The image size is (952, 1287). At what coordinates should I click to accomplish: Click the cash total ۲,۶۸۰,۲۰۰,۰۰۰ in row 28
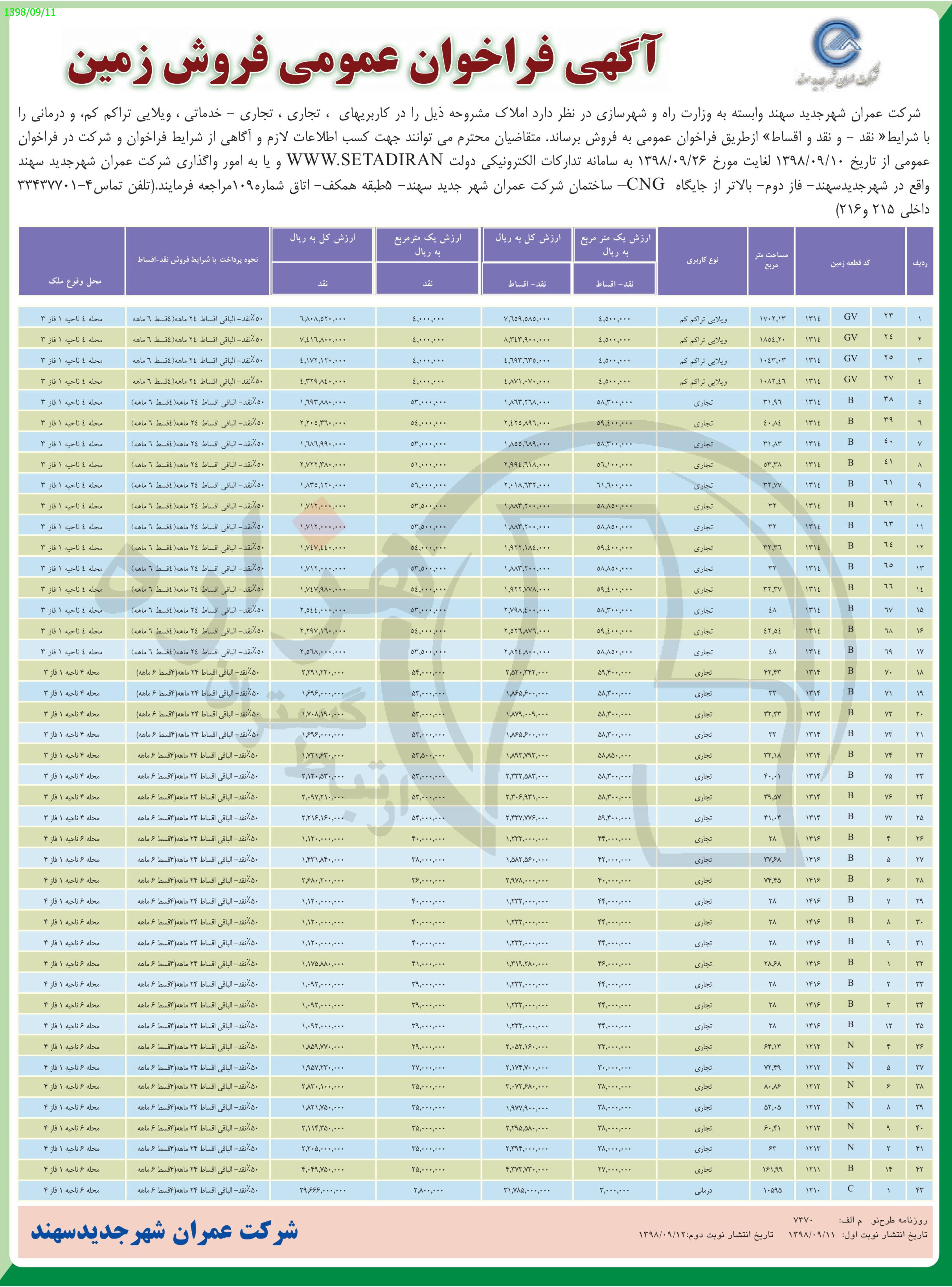(x=323, y=880)
